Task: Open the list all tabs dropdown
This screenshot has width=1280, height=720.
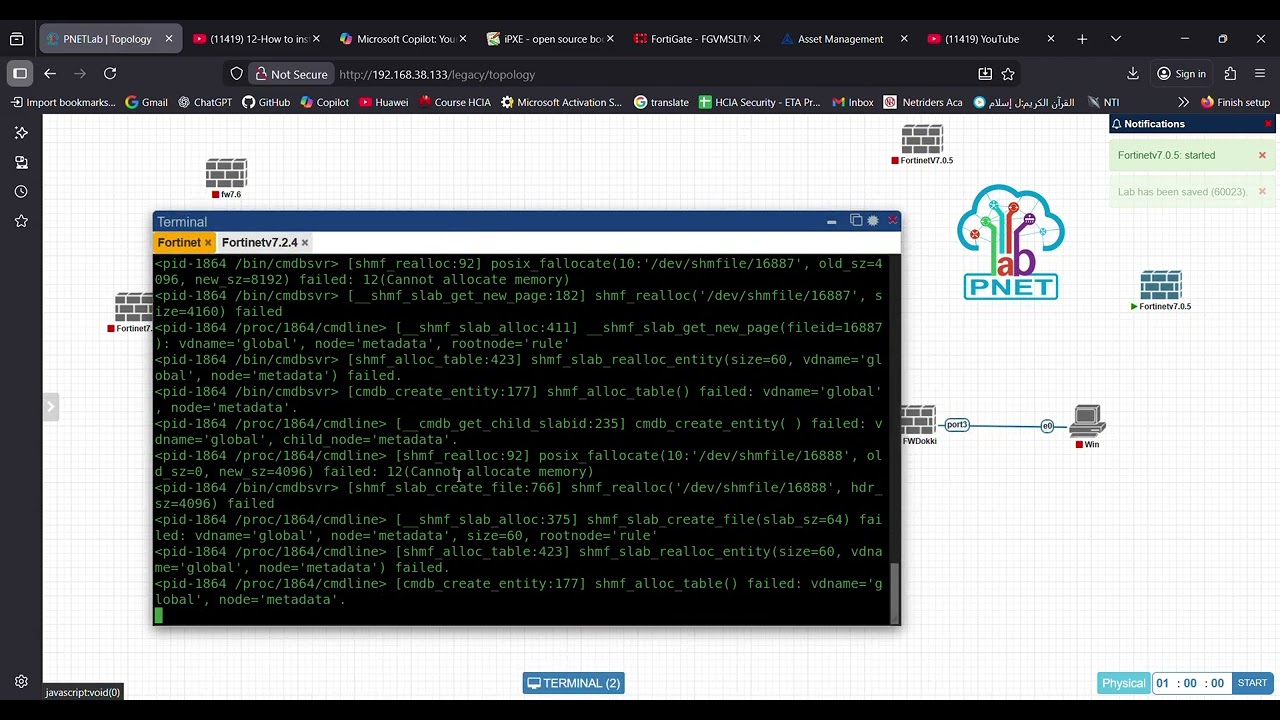Action: coord(1115,39)
